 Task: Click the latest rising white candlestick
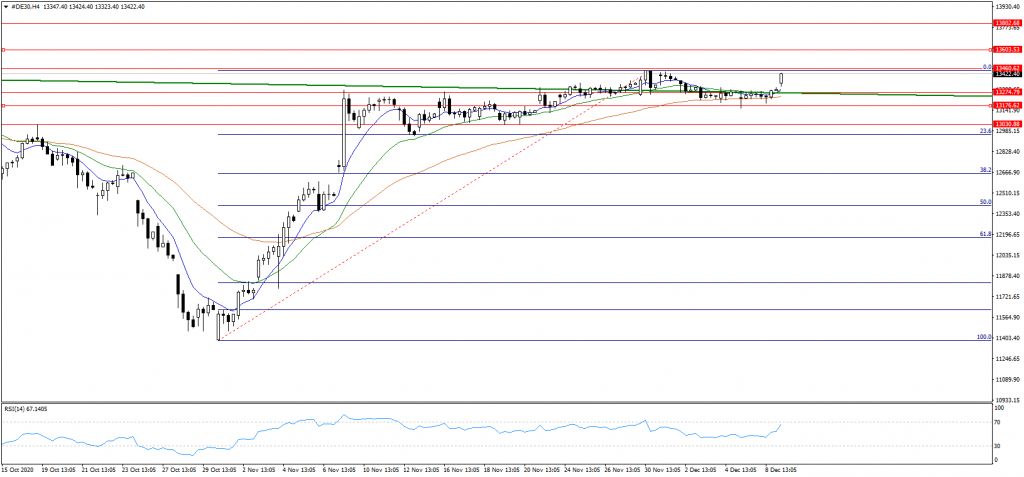tap(780, 79)
